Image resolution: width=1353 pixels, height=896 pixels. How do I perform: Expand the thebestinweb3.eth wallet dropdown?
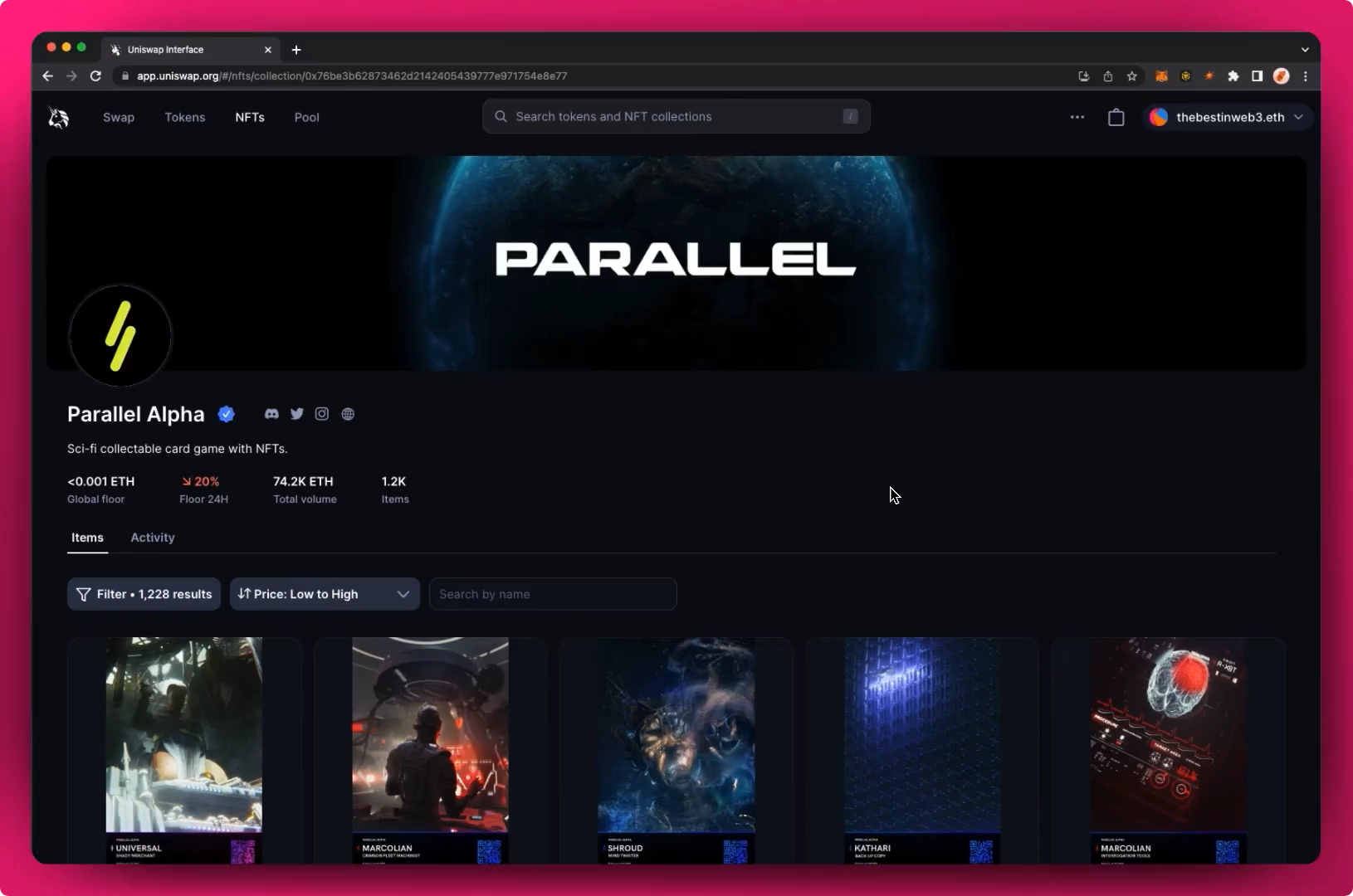pos(1228,118)
